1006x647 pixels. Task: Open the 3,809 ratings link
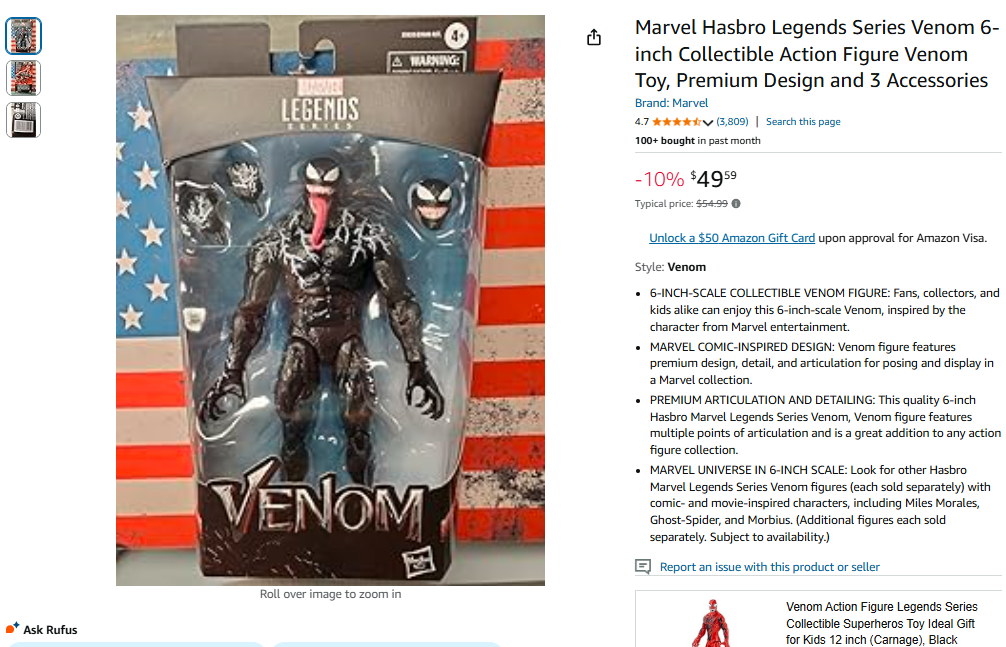732,121
